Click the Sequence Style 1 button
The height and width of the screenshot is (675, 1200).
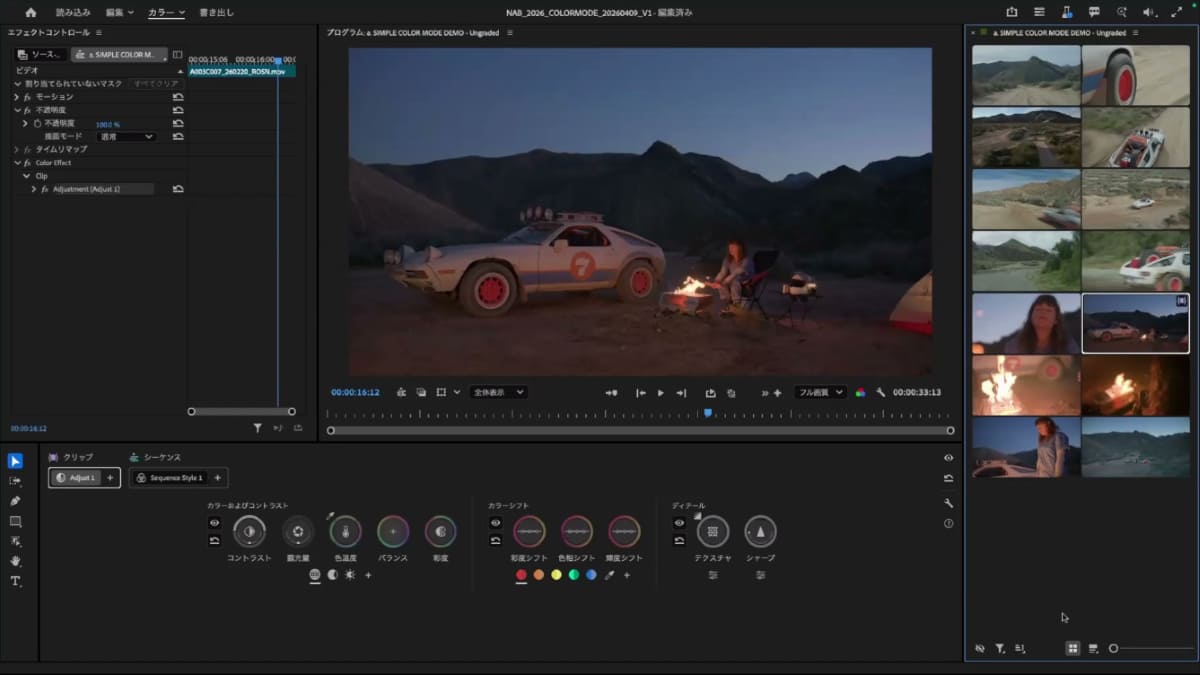click(169, 478)
